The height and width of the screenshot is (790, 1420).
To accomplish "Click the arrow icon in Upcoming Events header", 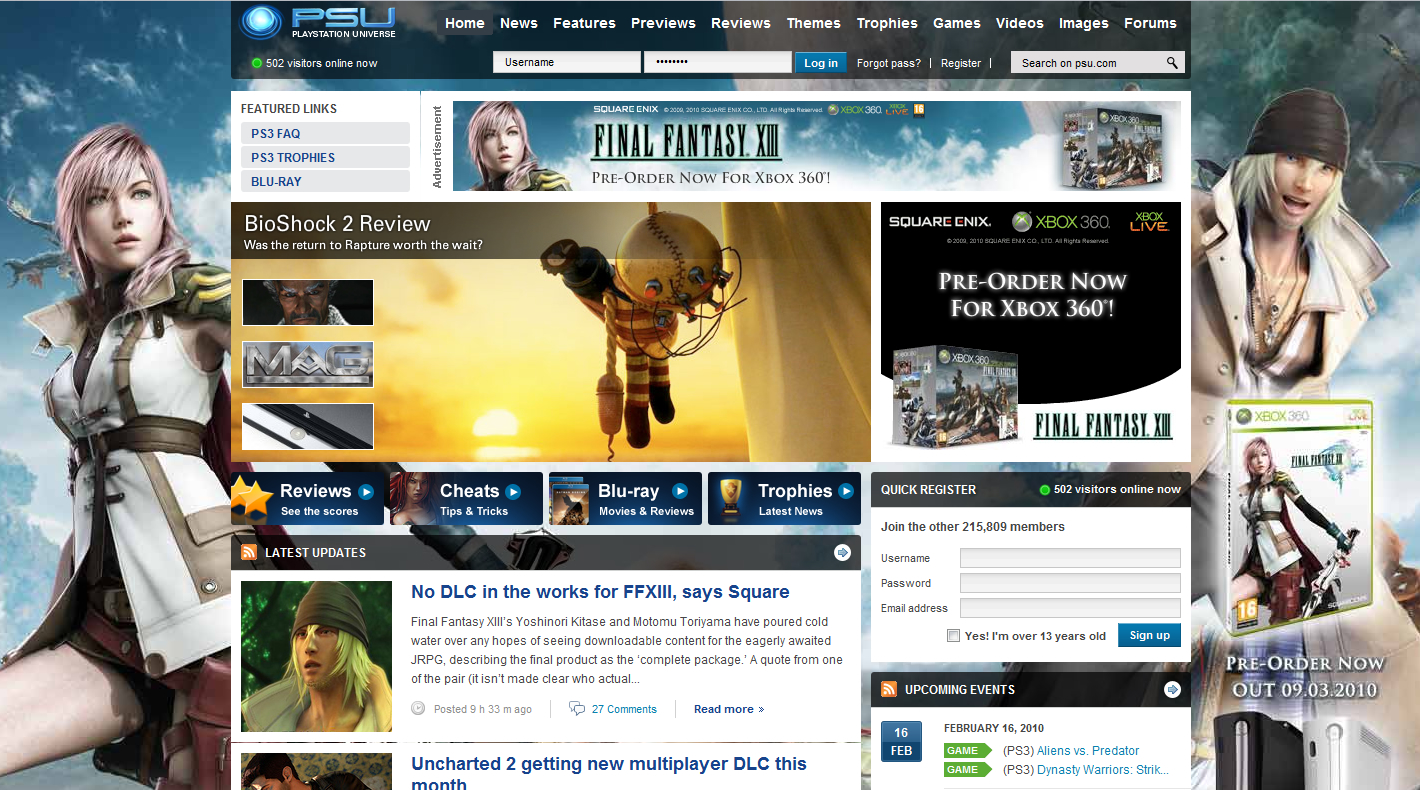I will [1173, 689].
